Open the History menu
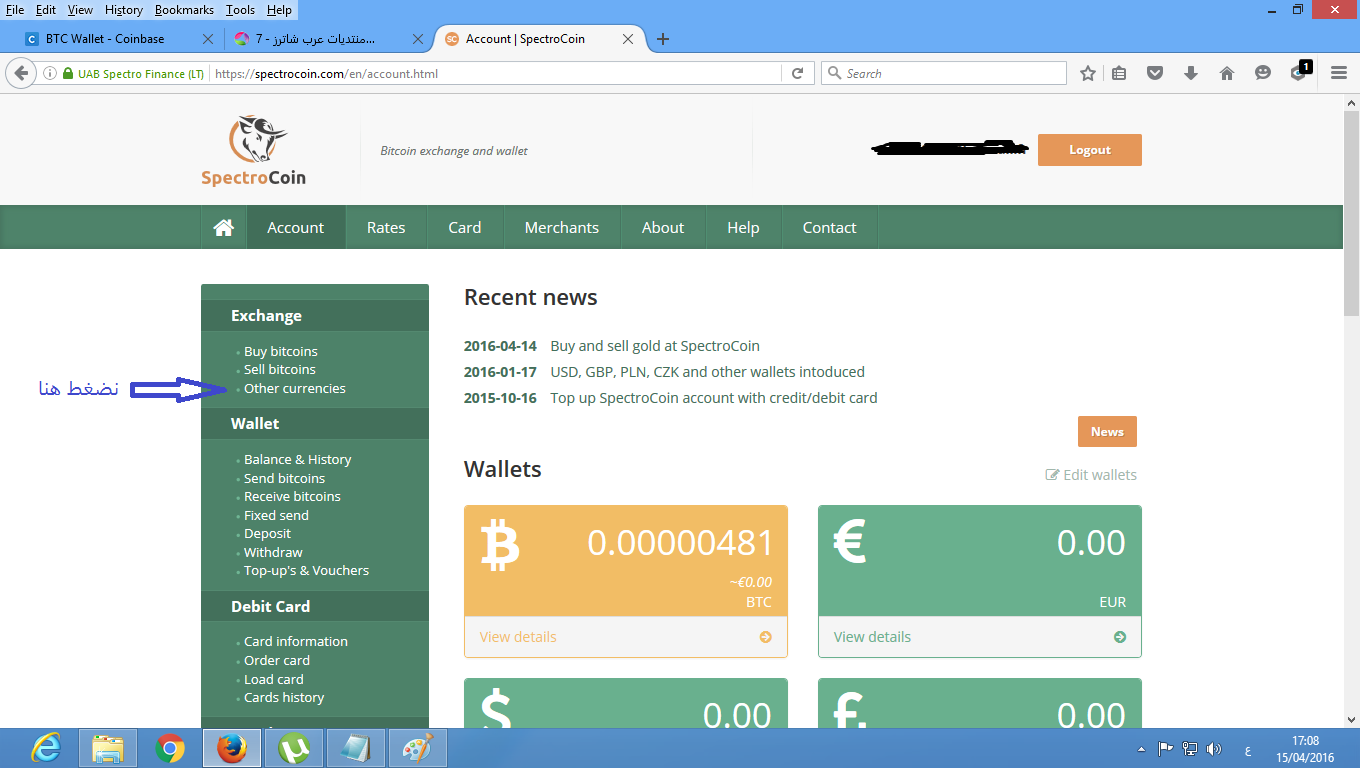 click(124, 10)
